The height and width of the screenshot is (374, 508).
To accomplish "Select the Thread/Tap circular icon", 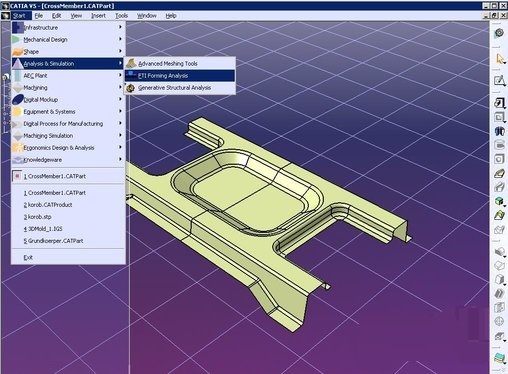I will 499,321.
